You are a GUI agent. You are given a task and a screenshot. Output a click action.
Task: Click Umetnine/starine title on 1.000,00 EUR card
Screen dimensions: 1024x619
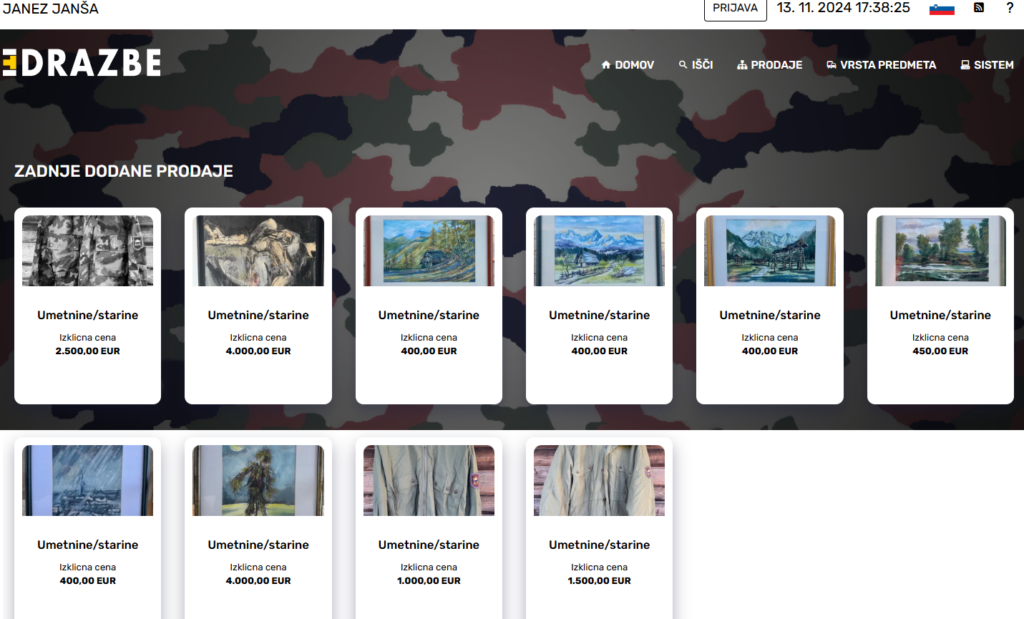click(x=428, y=545)
